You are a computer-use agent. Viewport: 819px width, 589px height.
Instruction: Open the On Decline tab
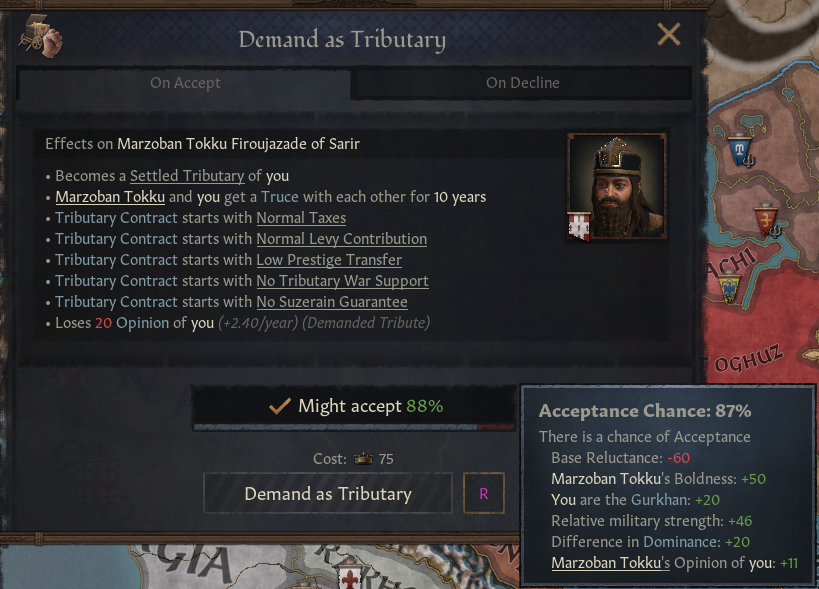coord(522,83)
